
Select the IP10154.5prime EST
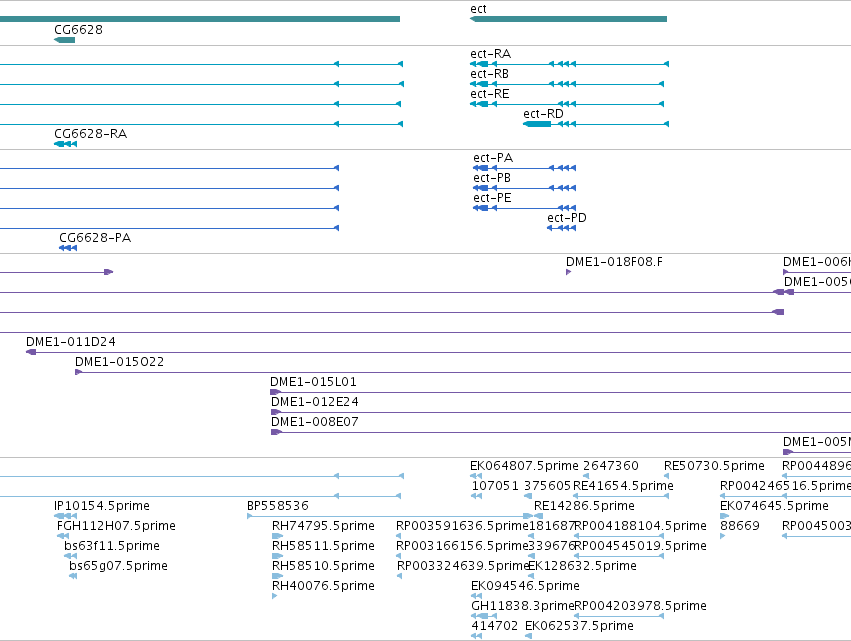[x=66, y=516]
